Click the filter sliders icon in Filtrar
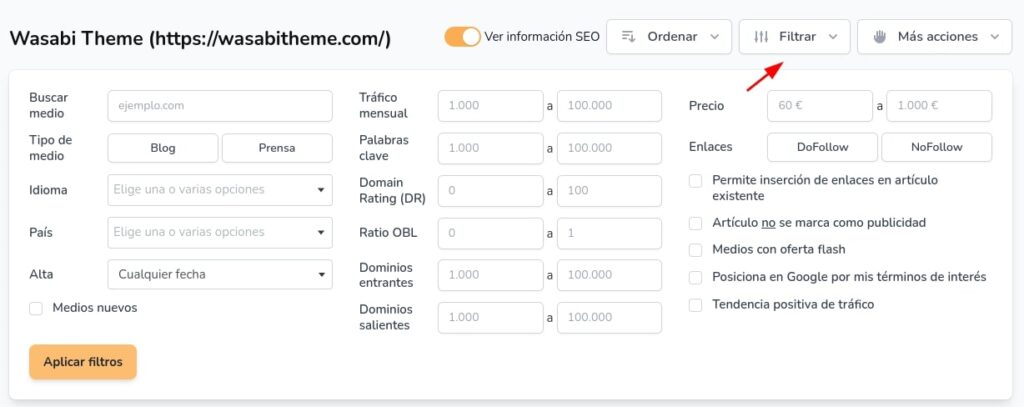This screenshot has height=407, width=1024. pyautogui.click(x=761, y=37)
